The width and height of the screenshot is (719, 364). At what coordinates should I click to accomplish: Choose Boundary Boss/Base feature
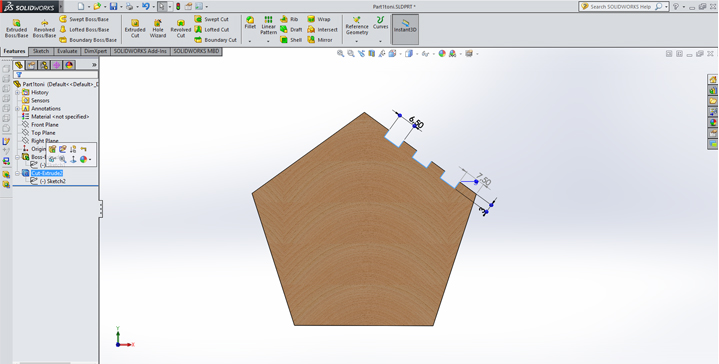(88, 40)
